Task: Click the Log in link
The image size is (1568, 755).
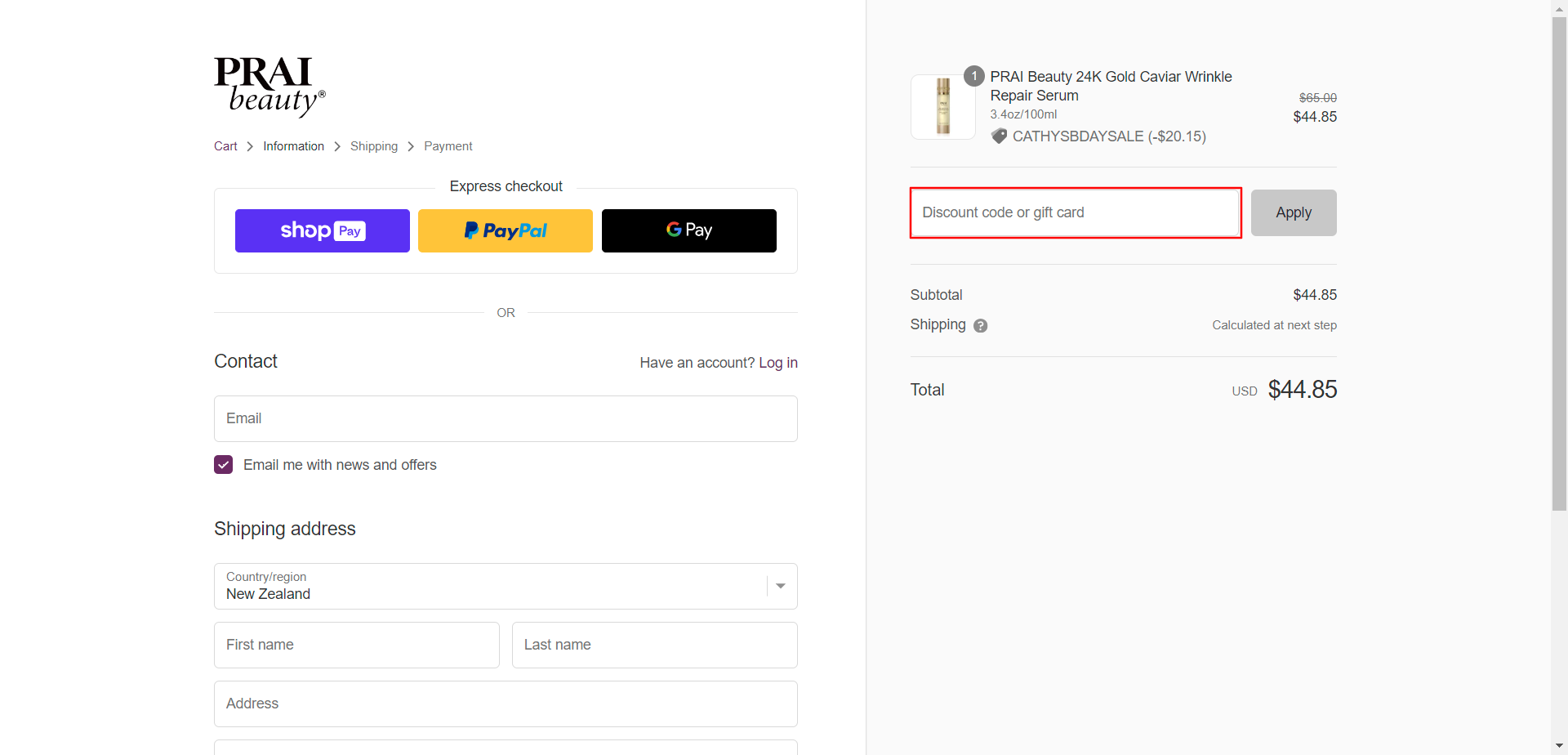Action: [x=777, y=363]
